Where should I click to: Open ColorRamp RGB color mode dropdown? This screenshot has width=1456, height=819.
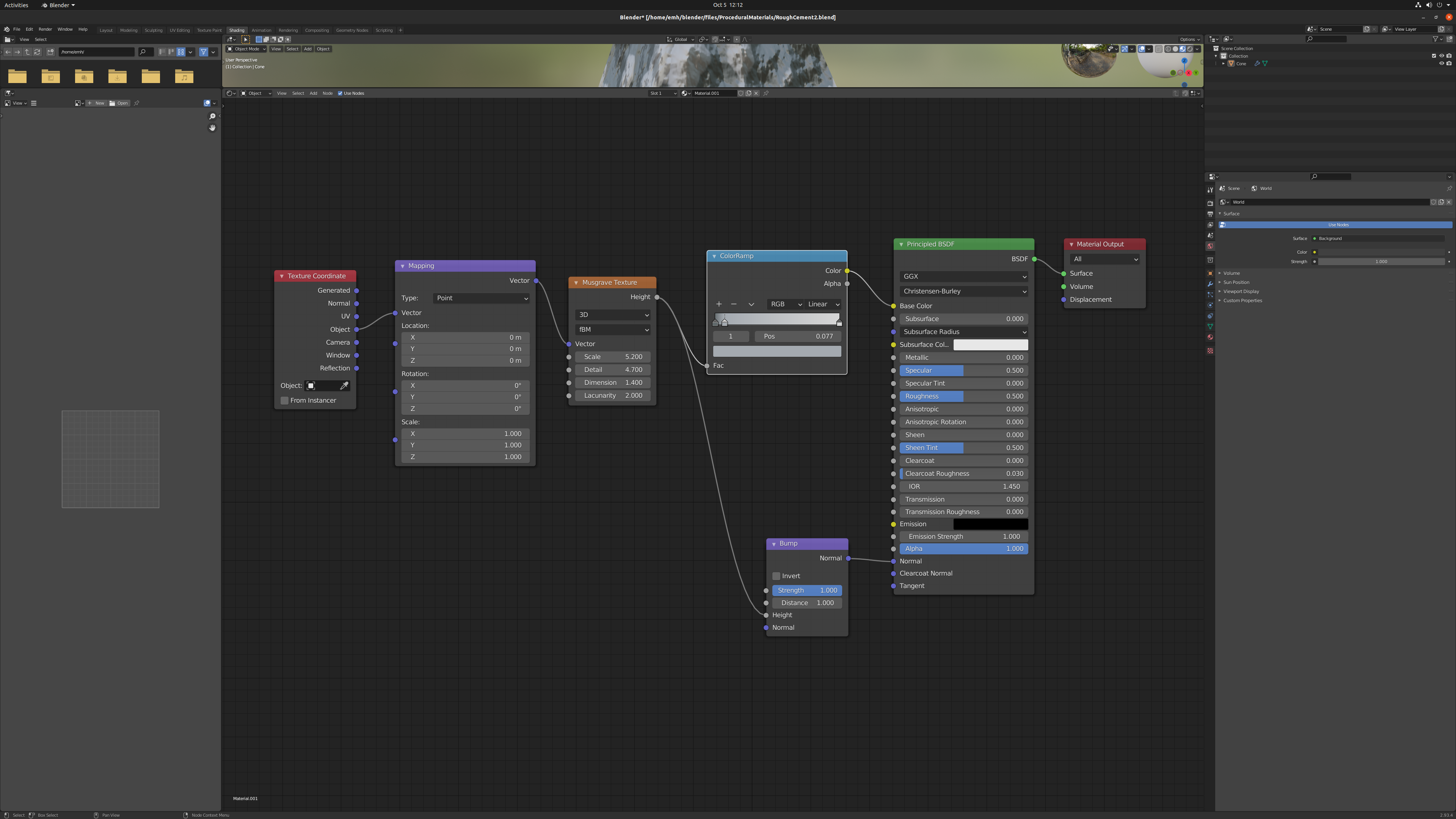(x=785, y=304)
